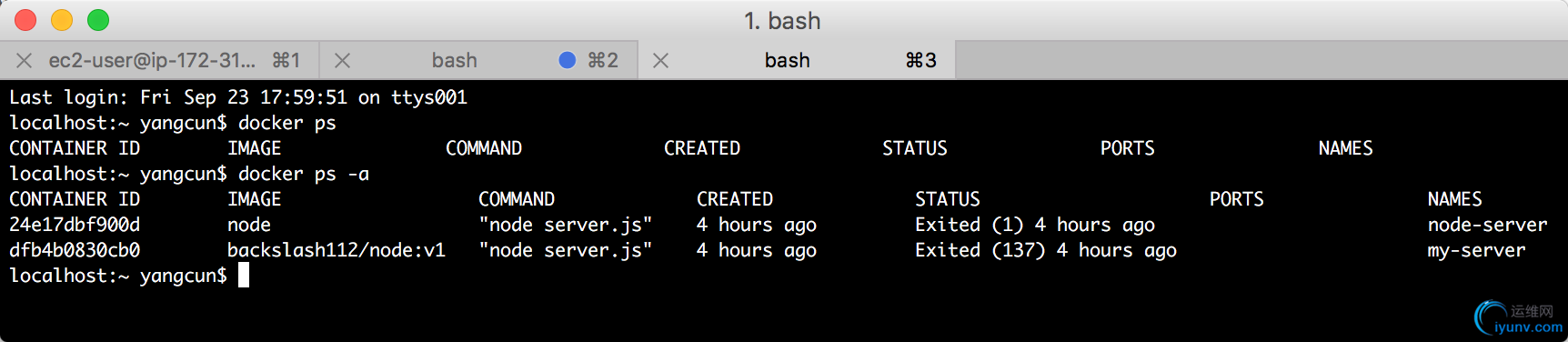Click the IMAGE header in second table

pyautogui.click(x=255, y=199)
